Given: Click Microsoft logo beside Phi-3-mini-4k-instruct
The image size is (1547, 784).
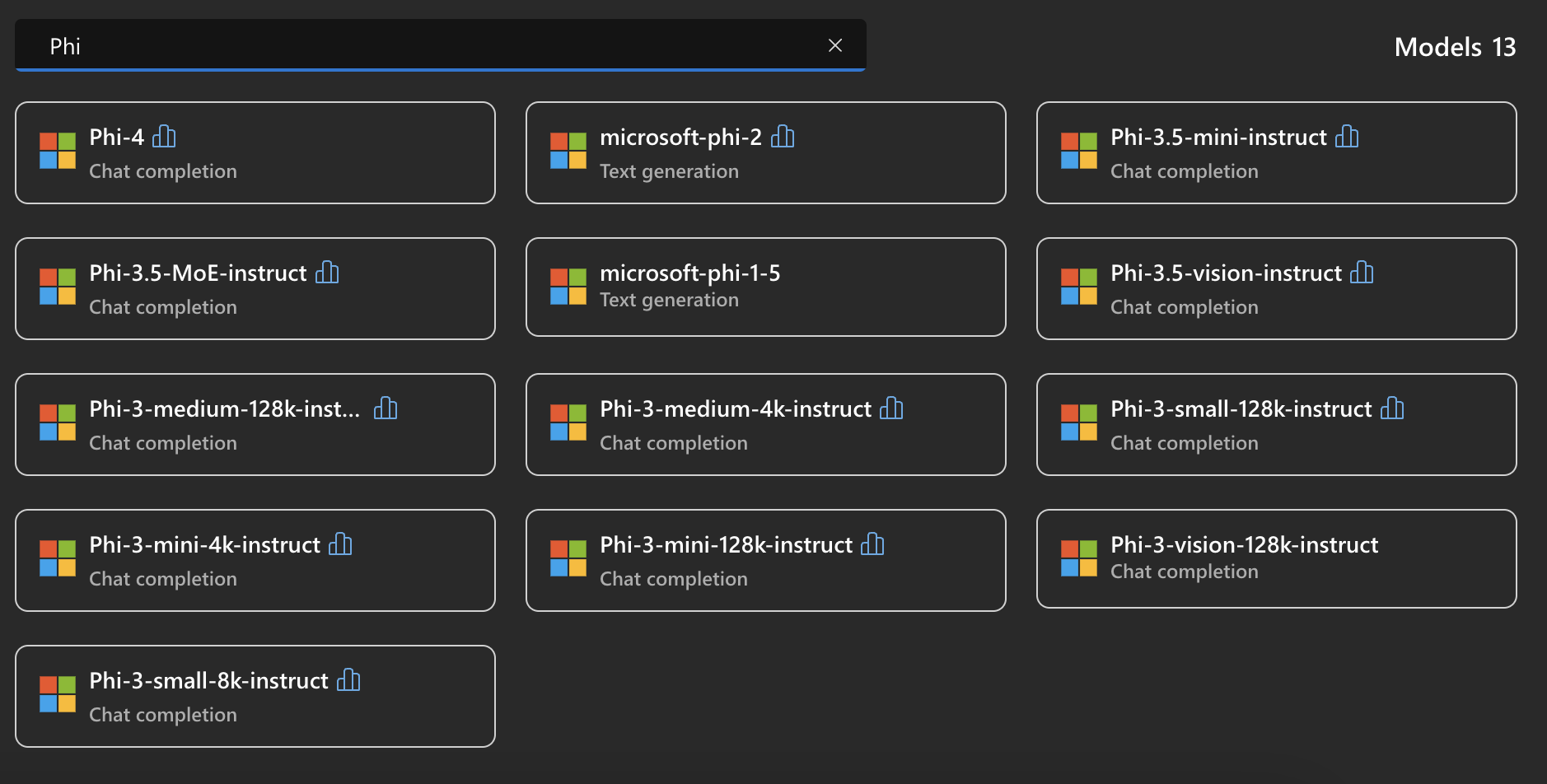Looking at the screenshot, I should click(58, 558).
